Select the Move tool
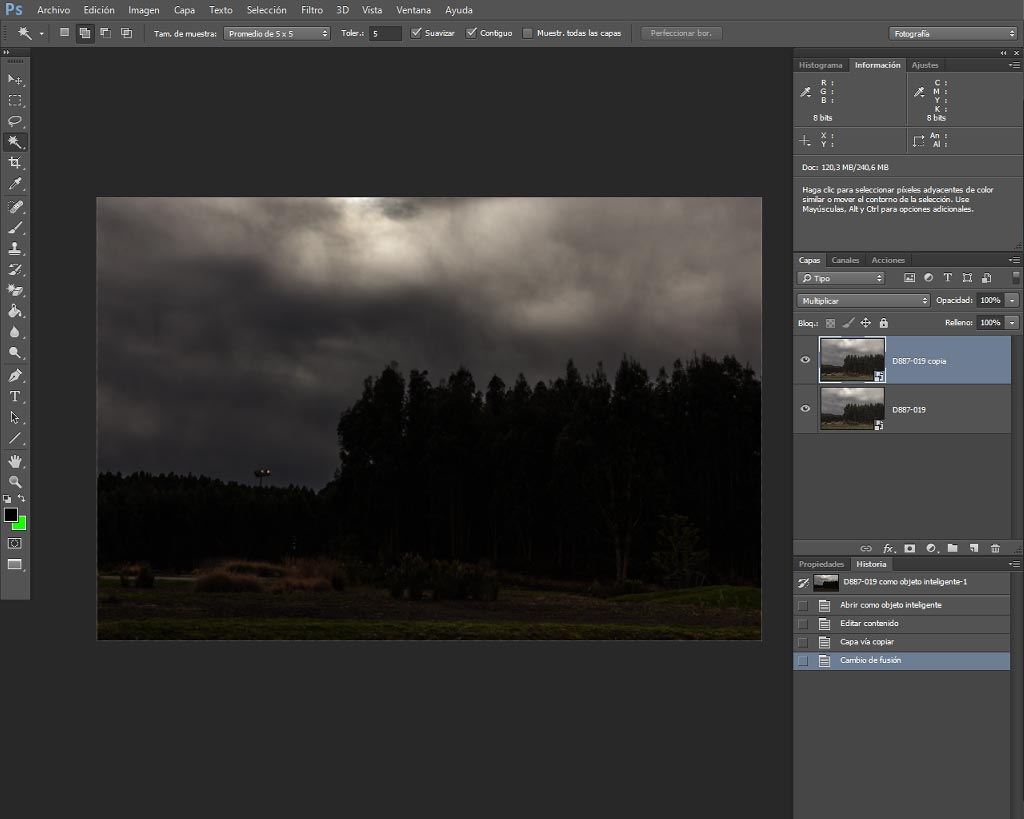The image size is (1024, 819). pyautogui.click(x=15, y=80)
